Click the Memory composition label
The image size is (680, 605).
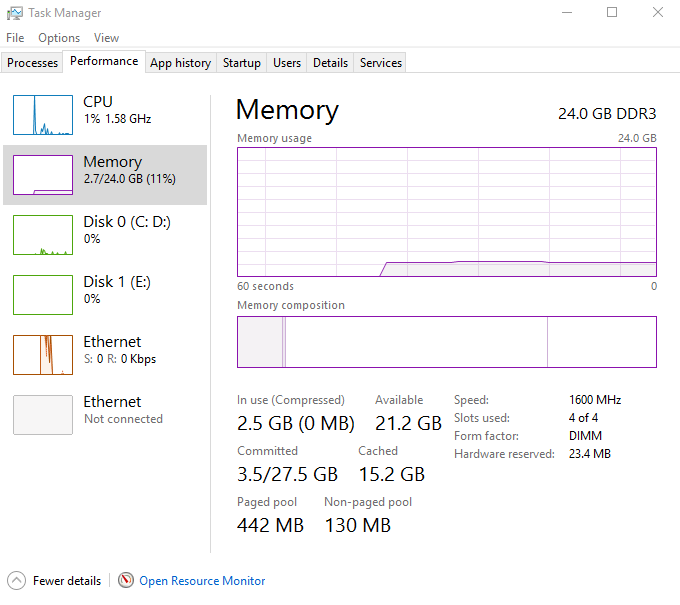pyautogui.click(x=291, y=305)
